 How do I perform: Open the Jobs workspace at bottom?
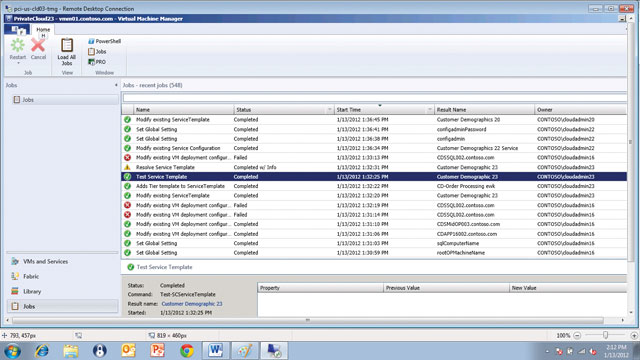click(x=62, y=306)
